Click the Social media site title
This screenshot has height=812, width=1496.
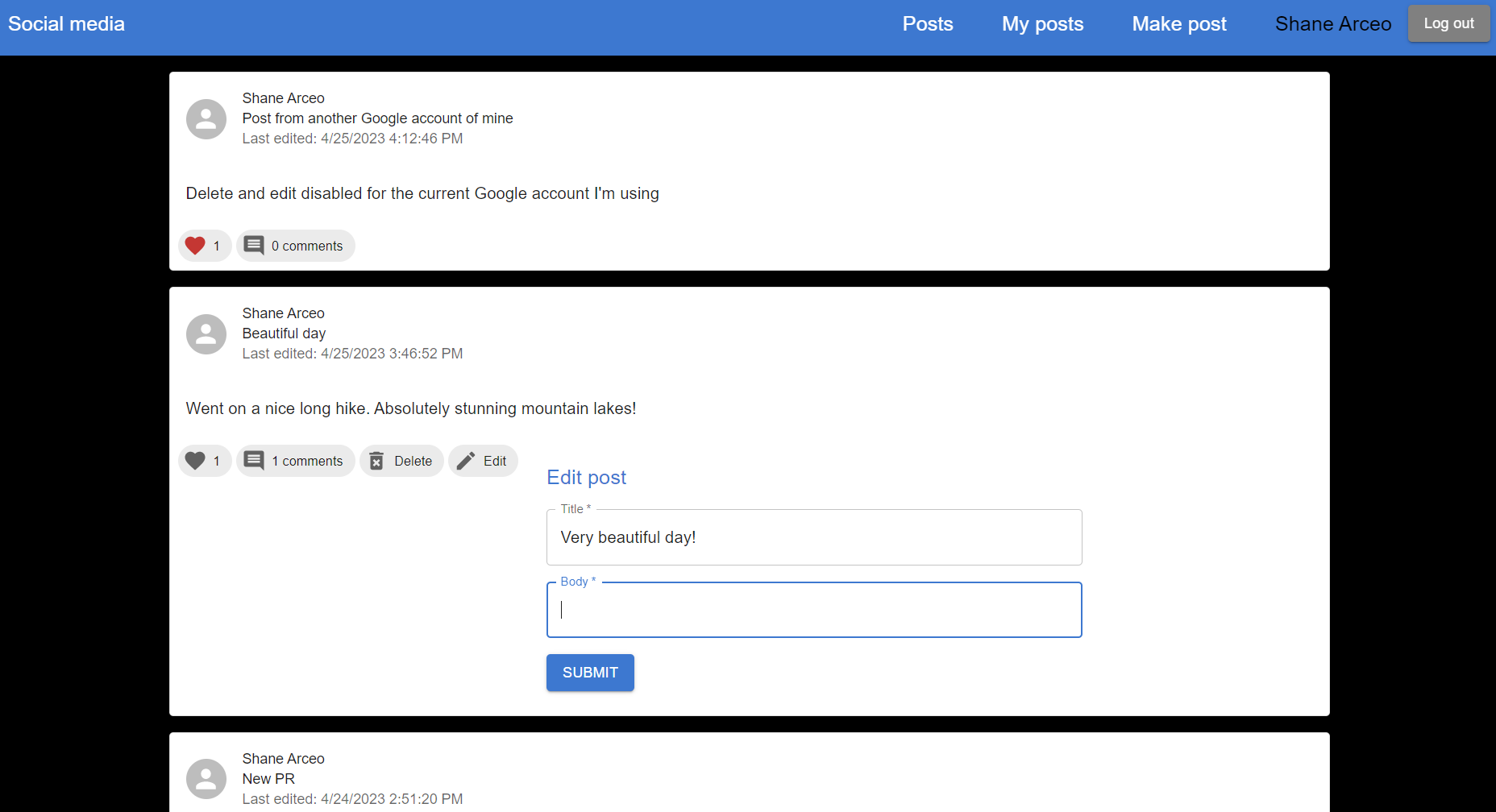click(x=67, y=24)
